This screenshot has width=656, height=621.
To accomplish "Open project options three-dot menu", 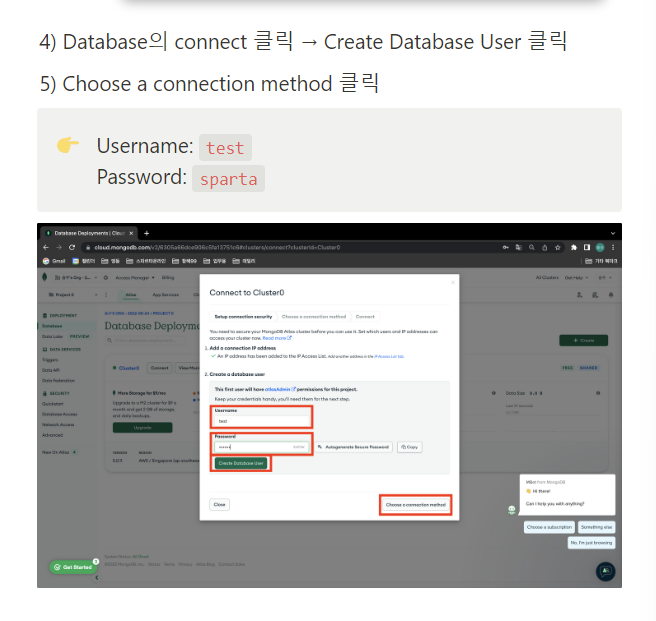I will coord(106,295).
